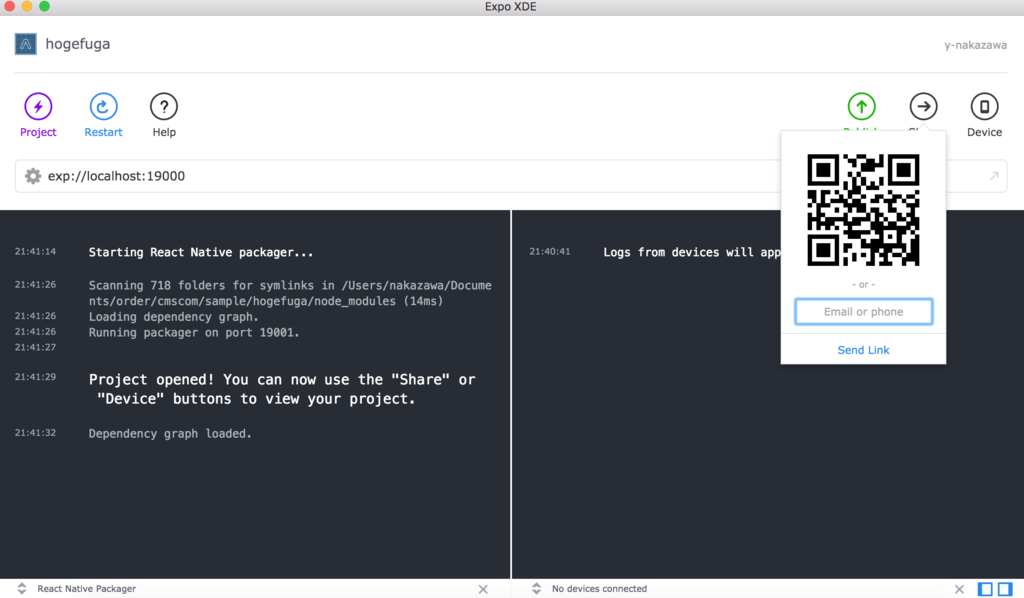This screenshot has height=598, width=1024.
Task: Click the hogefuga project title
Action: [x=78, y=44]
